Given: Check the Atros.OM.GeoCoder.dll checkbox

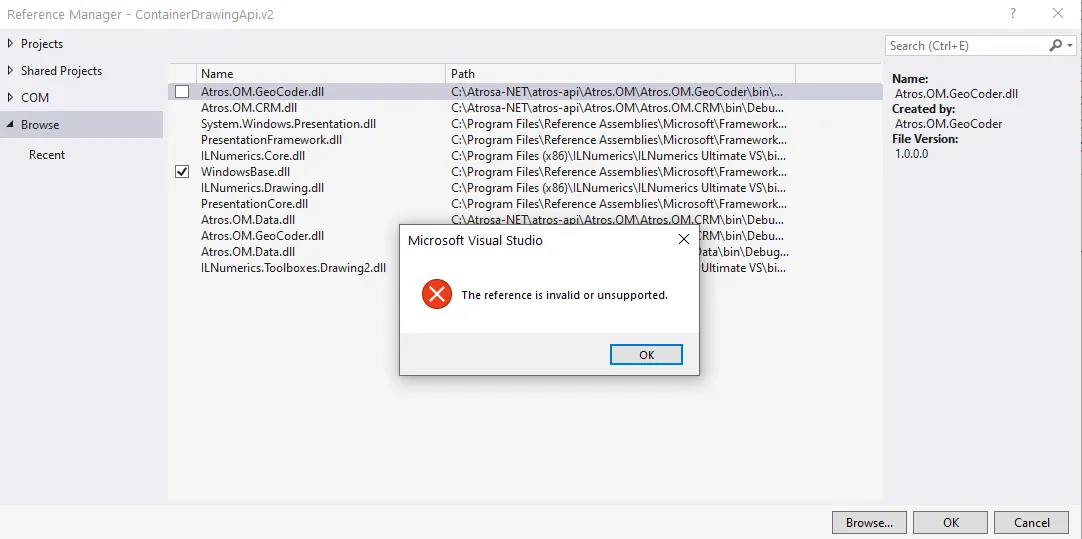Looking at the screenshot, I should tap(182, 91).
